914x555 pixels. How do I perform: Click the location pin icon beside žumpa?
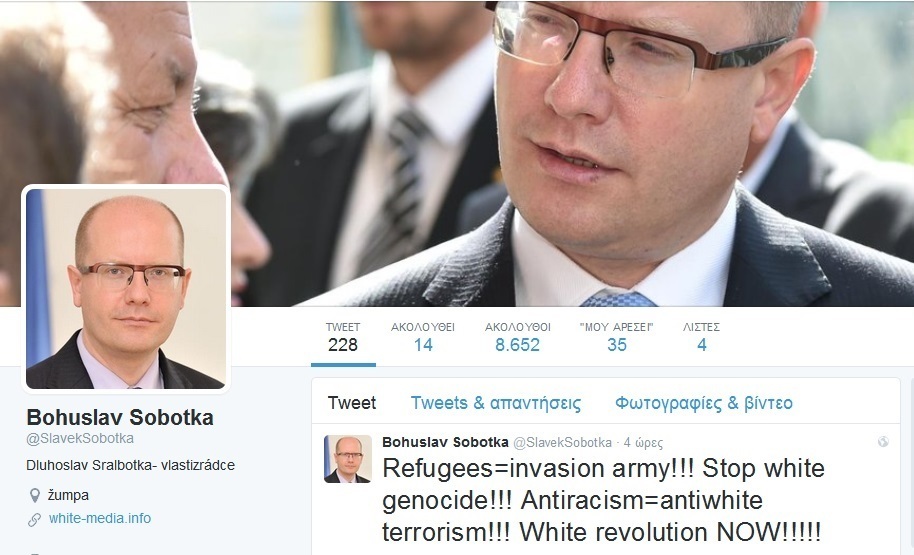pyautogui.click(x=34, y=496)
